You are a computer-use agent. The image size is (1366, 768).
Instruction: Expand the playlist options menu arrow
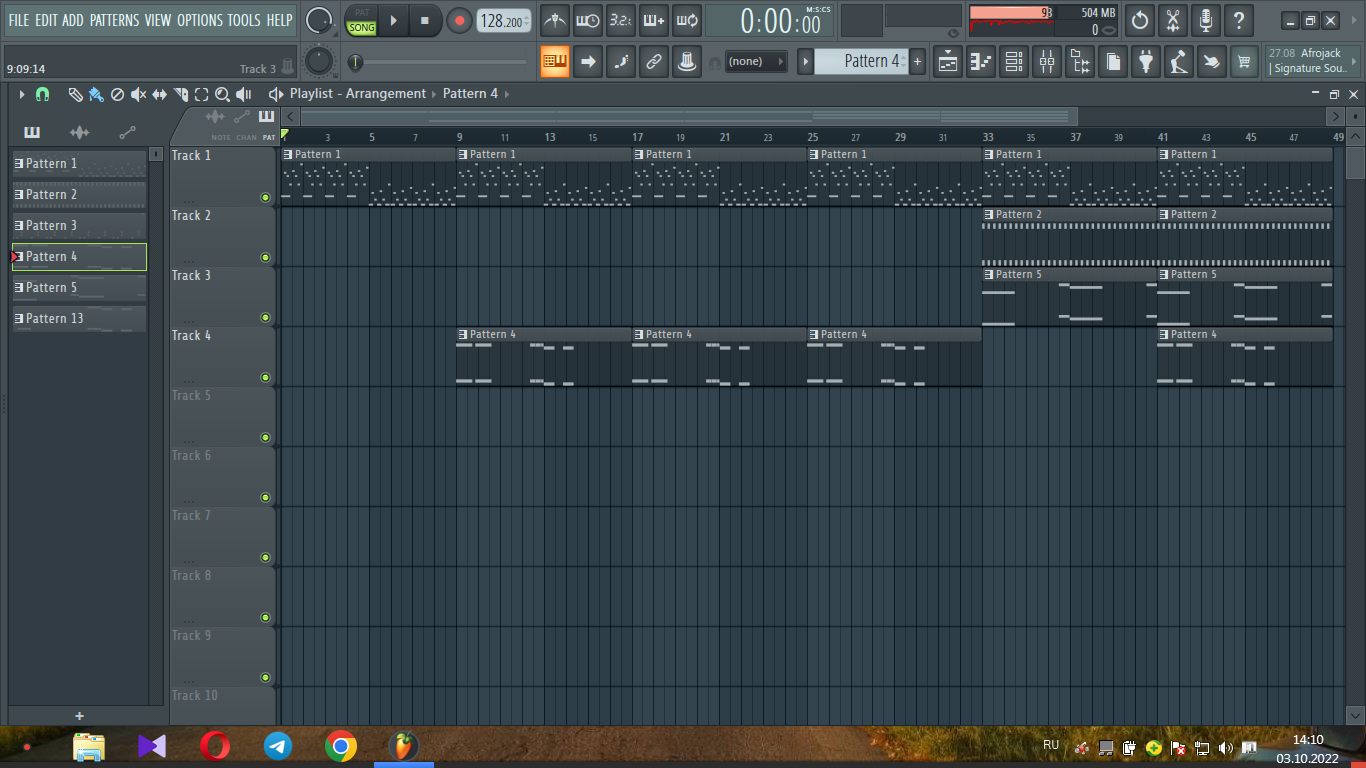(21, 94)
